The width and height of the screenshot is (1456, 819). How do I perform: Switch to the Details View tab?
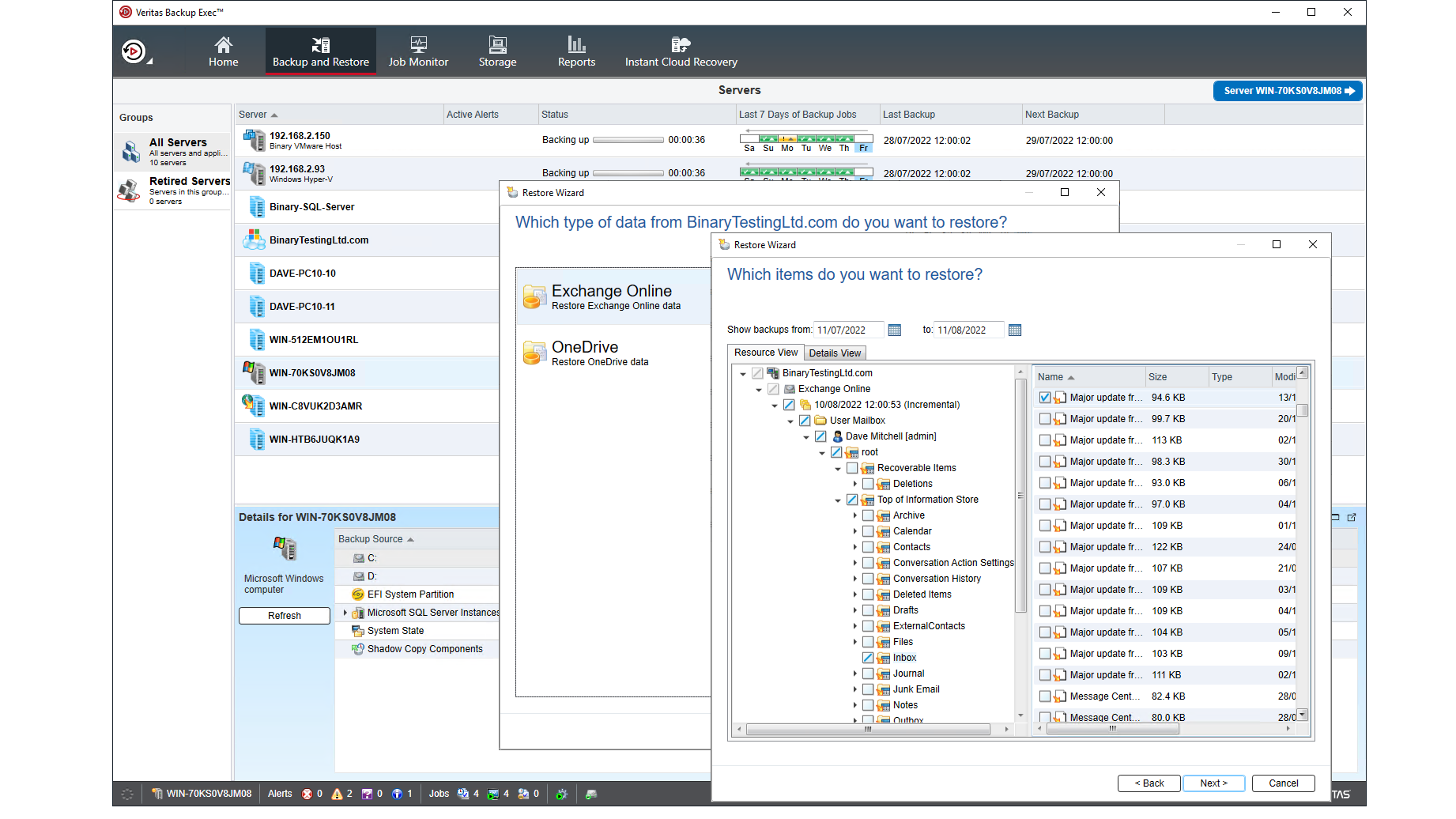(835, 353)
